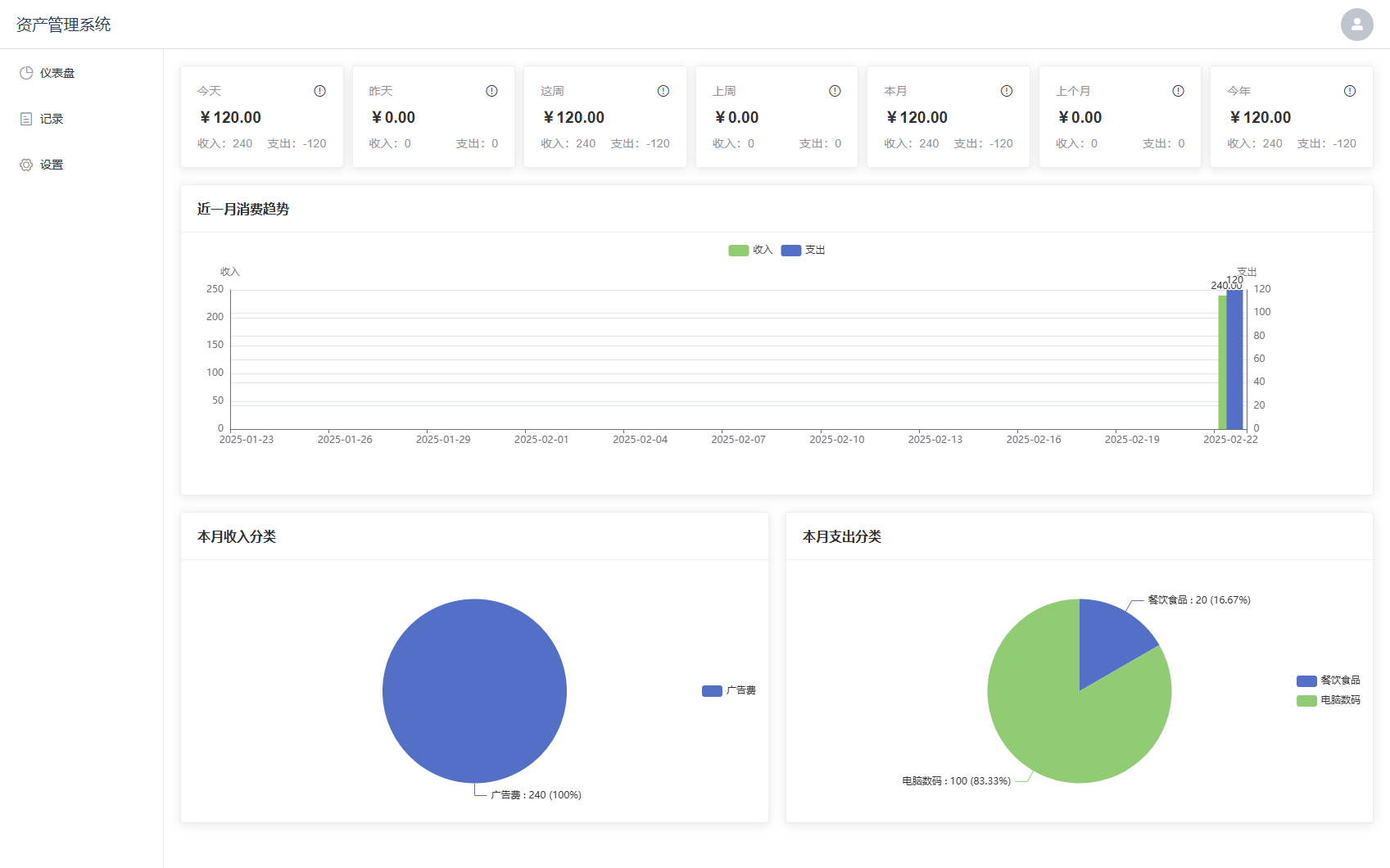Viewport: 1390px width, 868px height.
Task: Click the ¥0.00 amount on 上周 card
Action: click(736, 117)
